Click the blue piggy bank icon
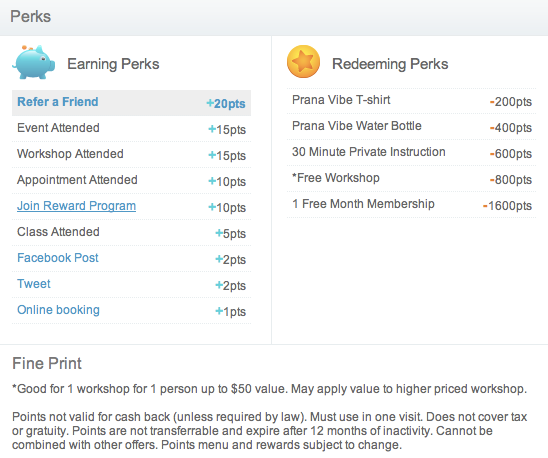This screenshot has height=458, width=548. 34,62
